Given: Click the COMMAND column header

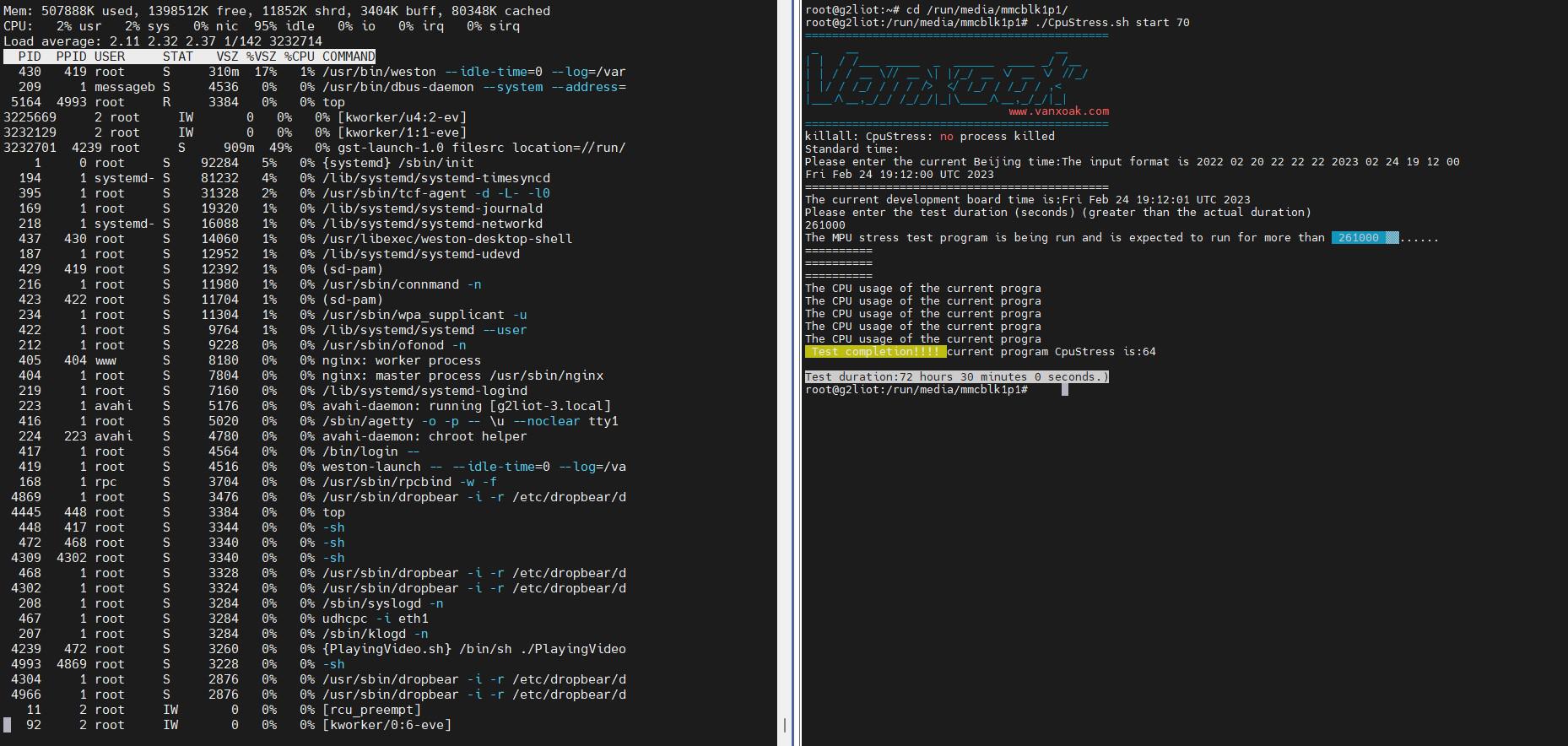Looking at the screenshot, I should 349,57.
